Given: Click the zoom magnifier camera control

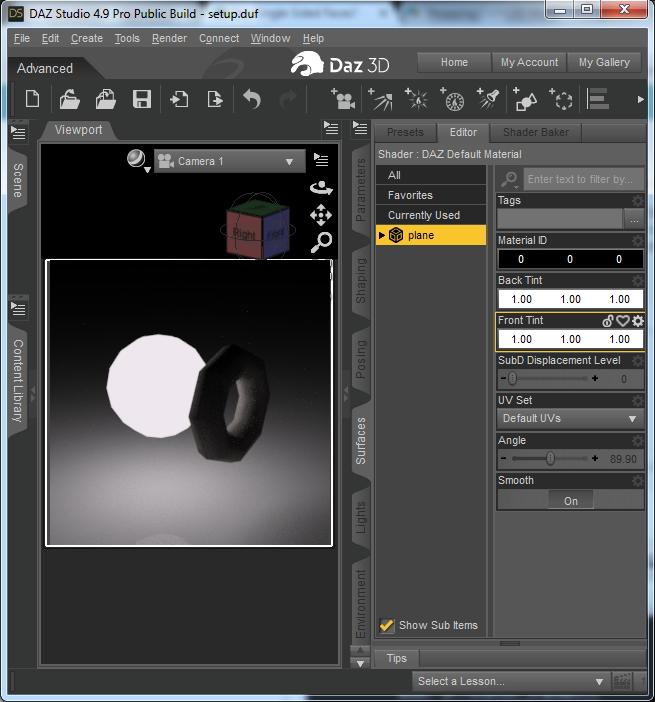Looking at the screenshot, I should 321,242.
